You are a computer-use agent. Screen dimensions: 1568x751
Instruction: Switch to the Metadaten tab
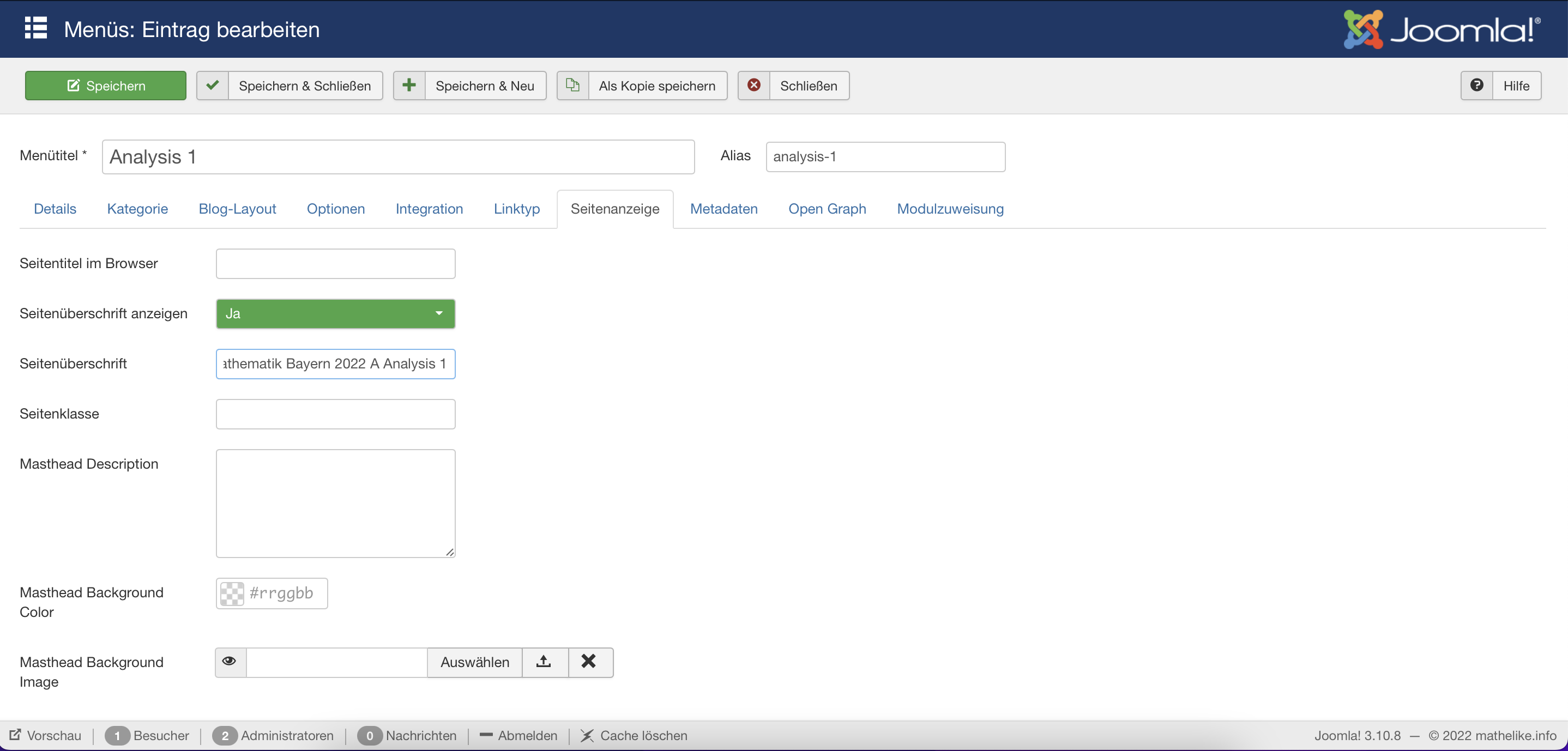coord(723,209)
